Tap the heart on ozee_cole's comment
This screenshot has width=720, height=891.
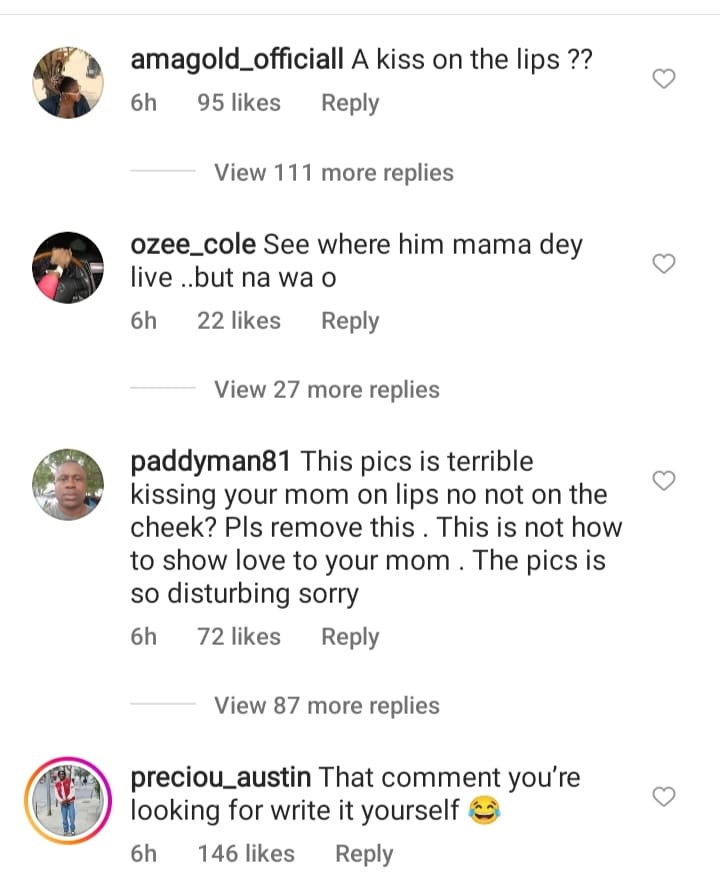coord(664,263)
